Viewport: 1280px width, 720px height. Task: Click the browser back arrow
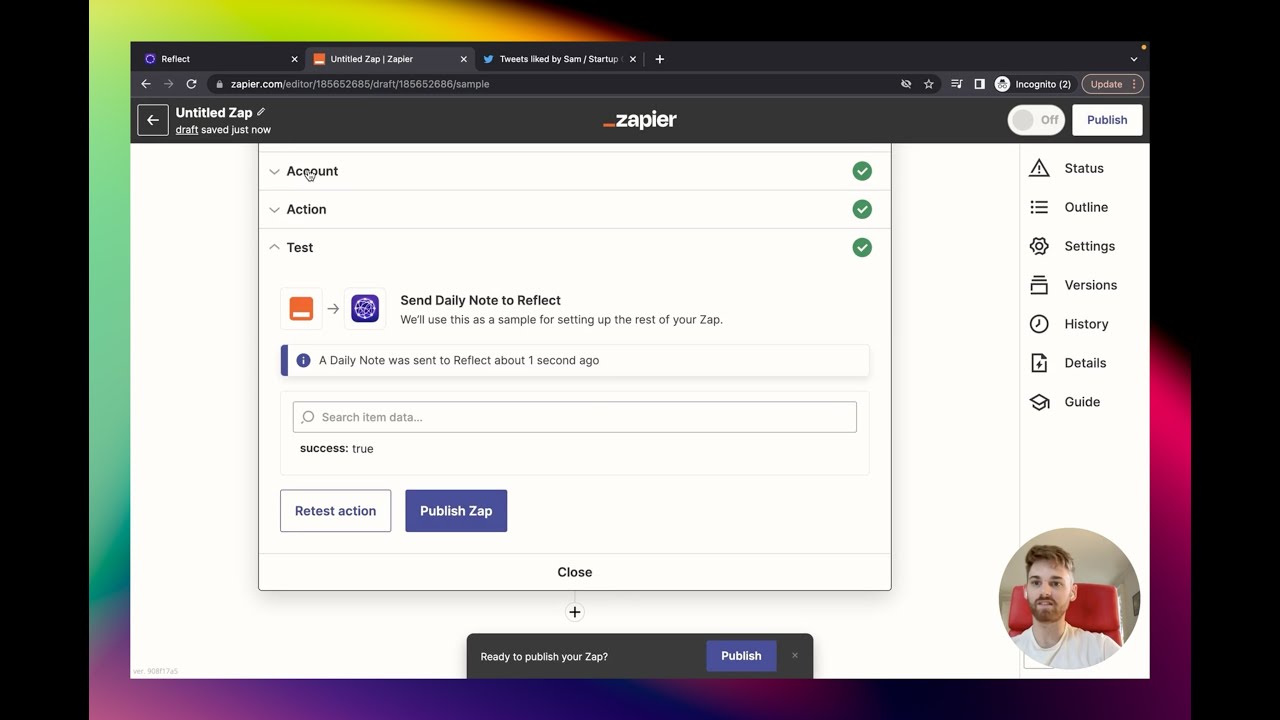tap(146, 84)
